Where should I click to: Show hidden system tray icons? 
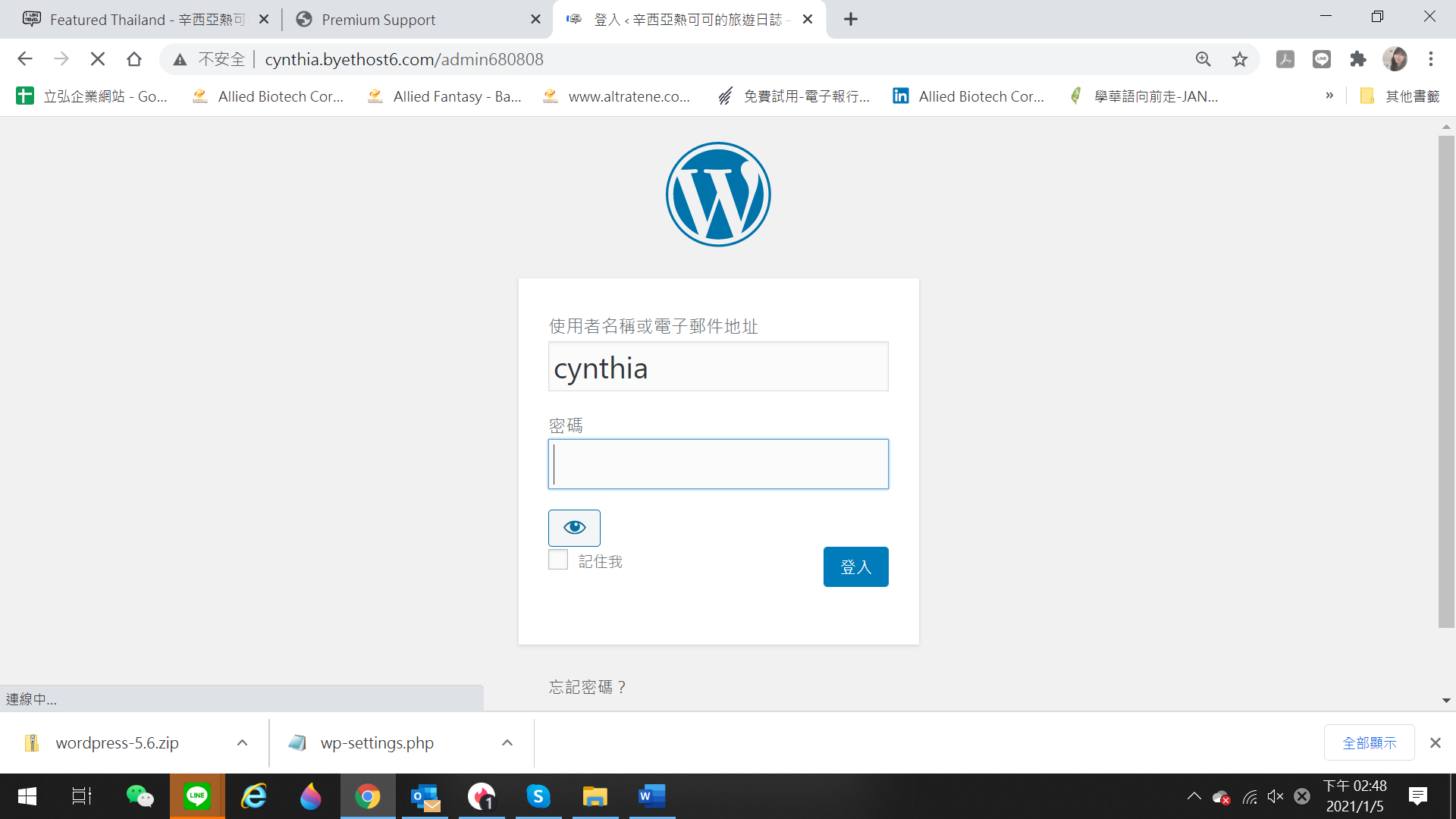click(x=1194, y=796)
